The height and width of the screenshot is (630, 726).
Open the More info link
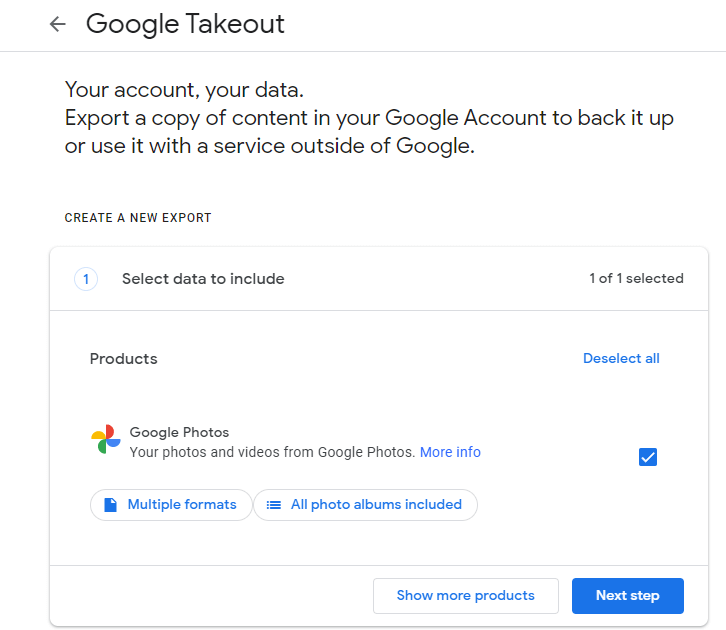450,452
